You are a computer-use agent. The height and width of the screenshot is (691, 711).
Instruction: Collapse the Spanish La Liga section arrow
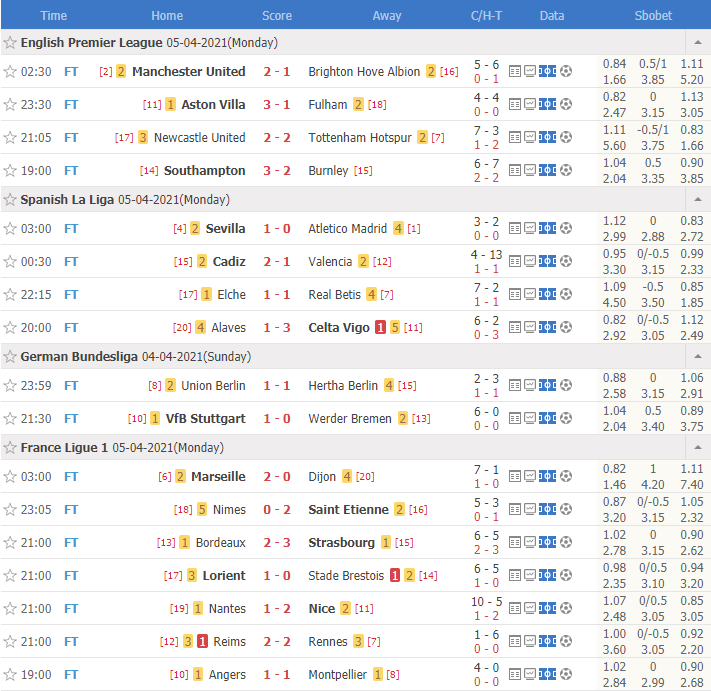click(698, 200)
